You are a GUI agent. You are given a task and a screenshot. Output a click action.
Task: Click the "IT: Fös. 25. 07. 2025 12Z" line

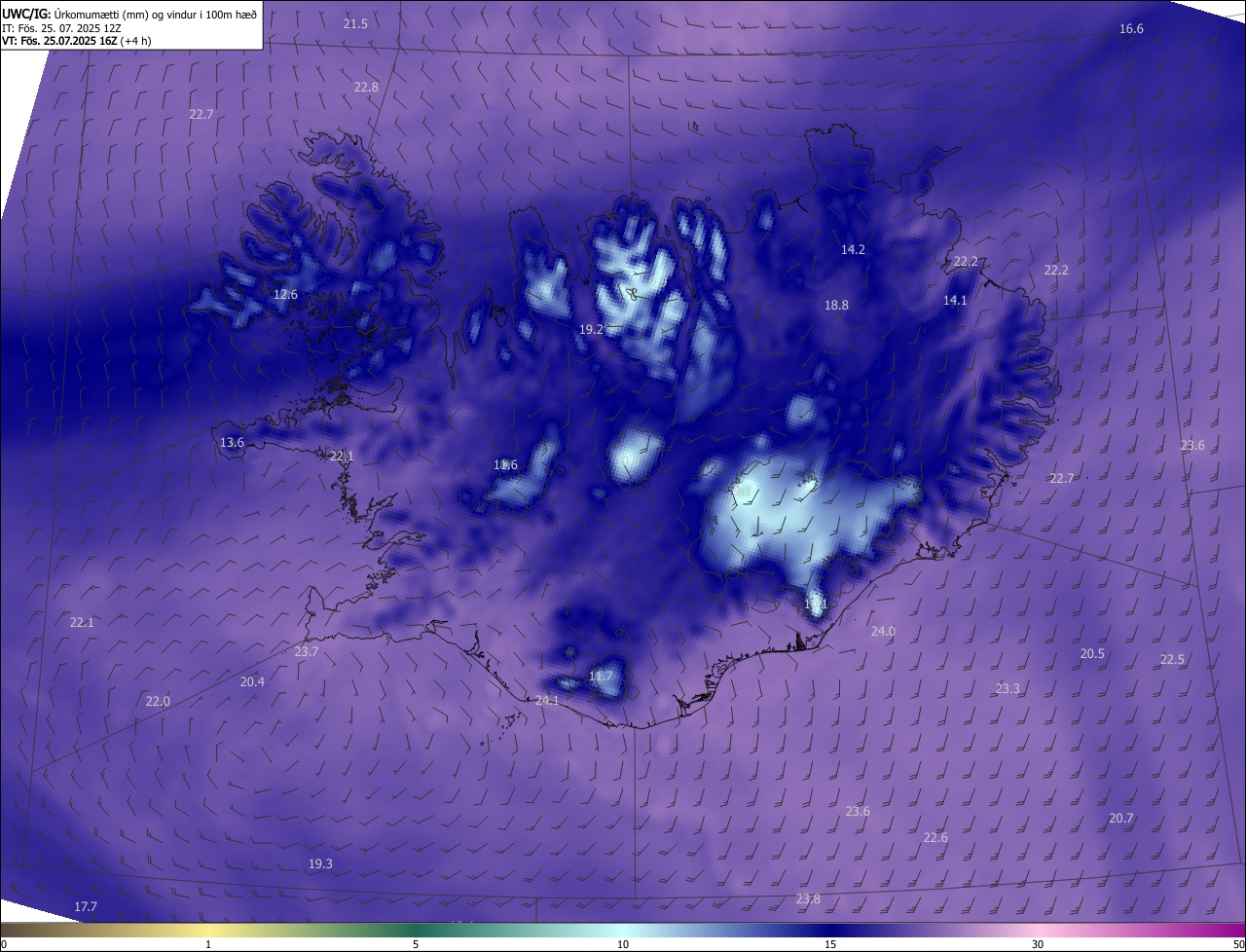coord(61,28)
